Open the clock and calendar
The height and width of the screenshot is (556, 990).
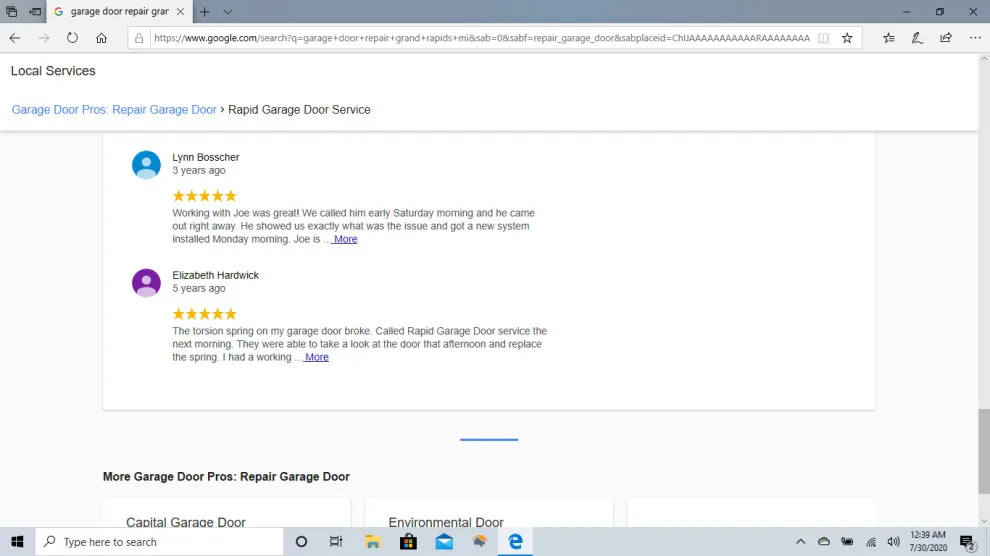[x=928, y=541]
